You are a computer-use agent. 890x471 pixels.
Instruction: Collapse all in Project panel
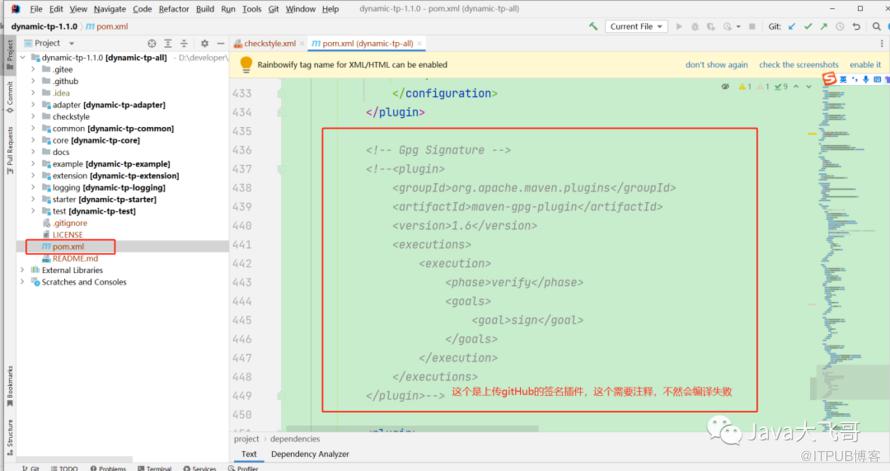coord(185,44)
